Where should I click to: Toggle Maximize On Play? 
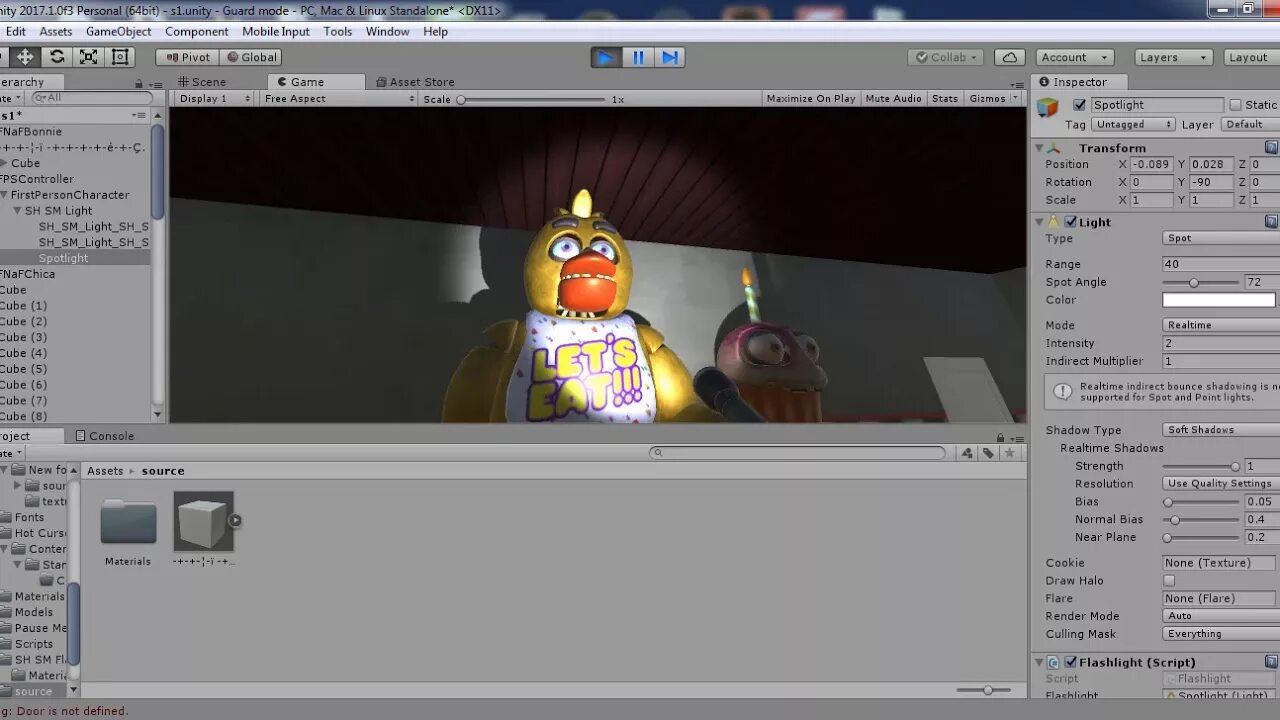tap(811, 98)
